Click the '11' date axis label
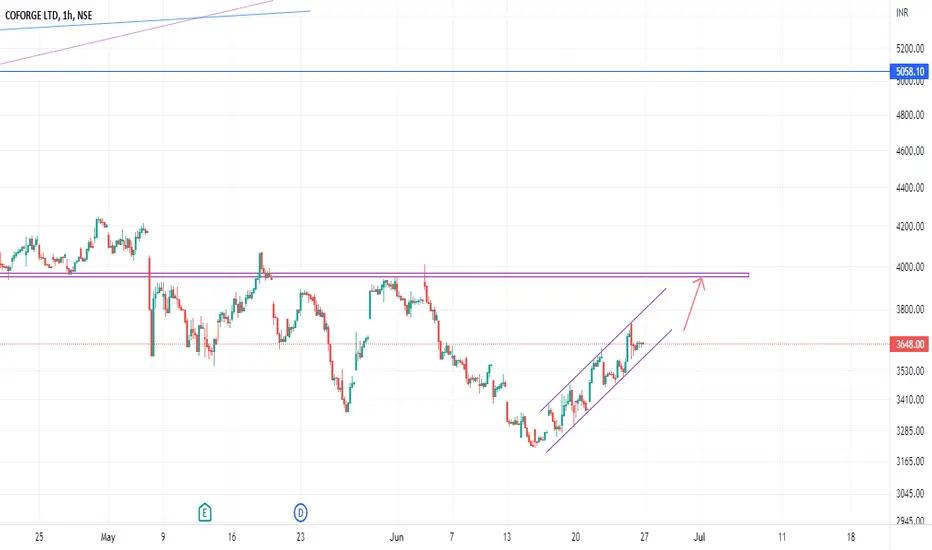The width and height of the screenshot is (932, 550). [x=782, y=537]
